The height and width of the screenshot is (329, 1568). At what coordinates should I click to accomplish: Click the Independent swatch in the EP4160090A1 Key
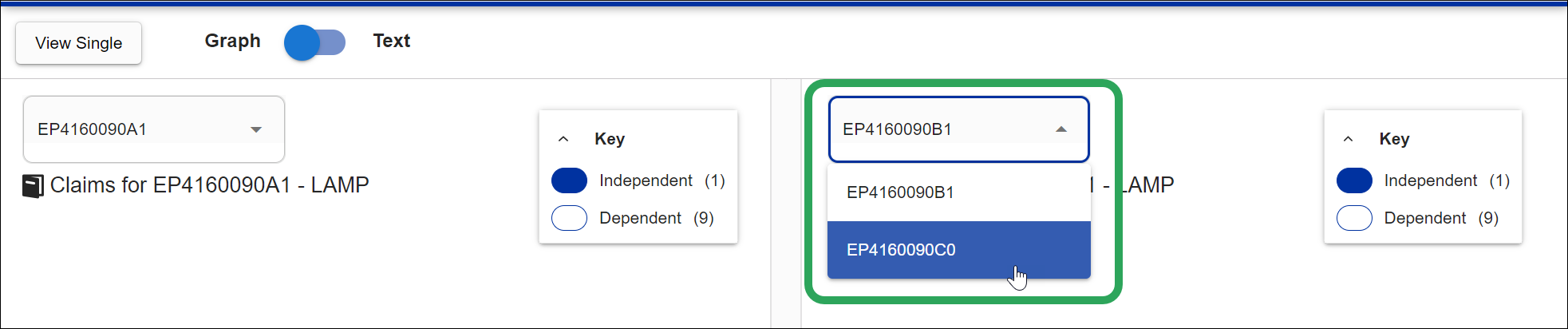[x=569, y=180]
